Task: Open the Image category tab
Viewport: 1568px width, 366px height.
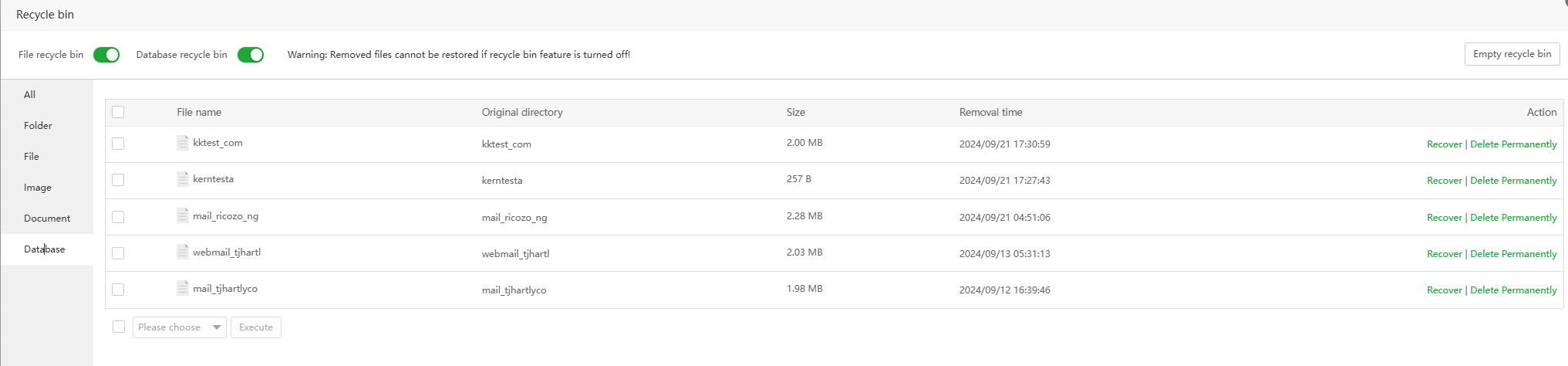Action: [x=38, y=188]
